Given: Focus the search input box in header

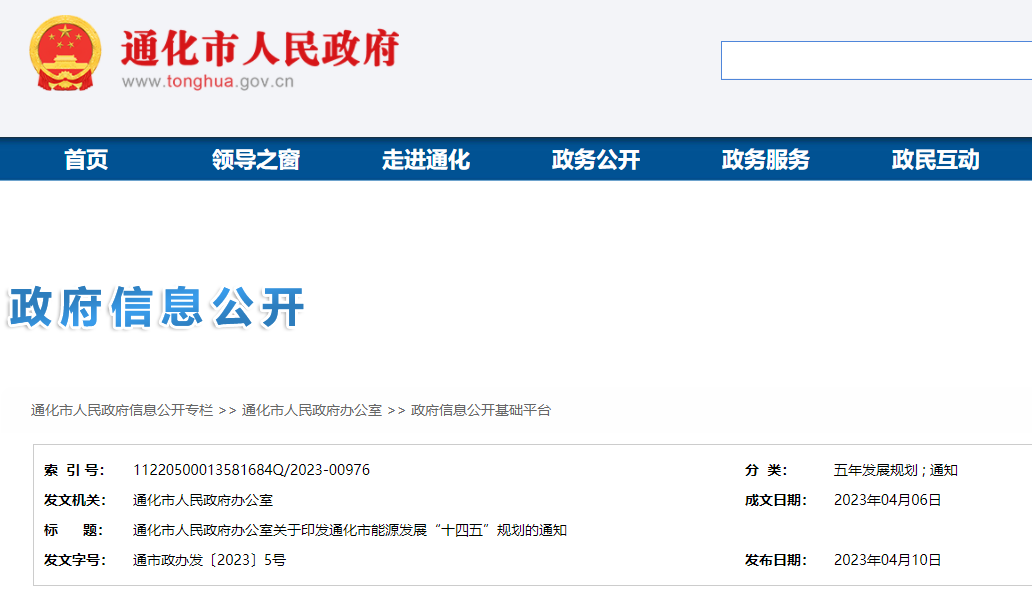Looking at the screenshot, I should click(x=875, y=60).
